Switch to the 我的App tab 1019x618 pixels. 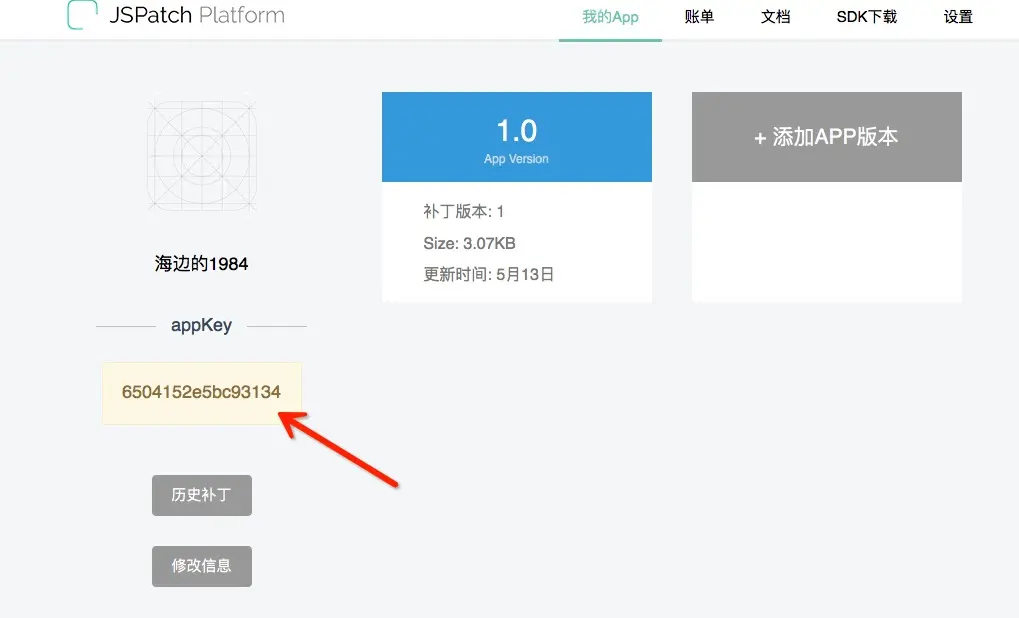(610, 17)
